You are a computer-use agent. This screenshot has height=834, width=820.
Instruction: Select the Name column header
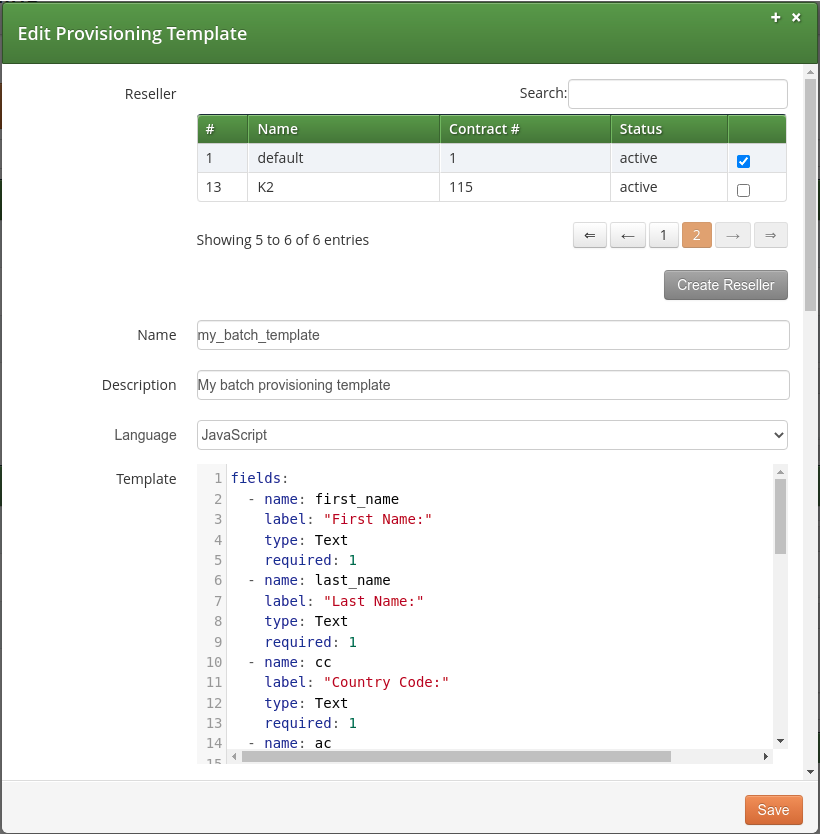[x=342, y=128]
